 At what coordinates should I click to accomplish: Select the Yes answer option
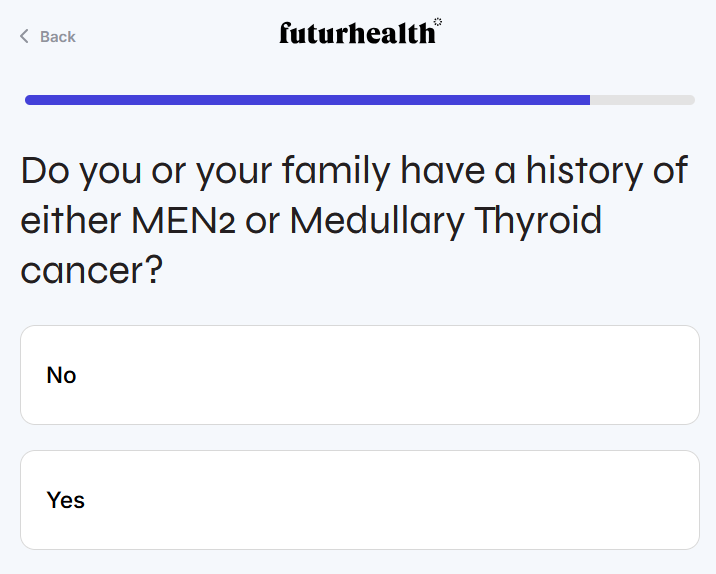[x=359, y=500]
